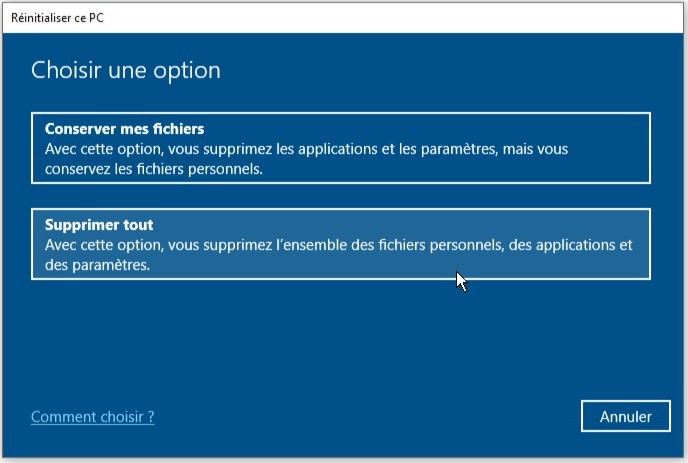Choose the "Supprimer tout" option

tap(340, 244)
